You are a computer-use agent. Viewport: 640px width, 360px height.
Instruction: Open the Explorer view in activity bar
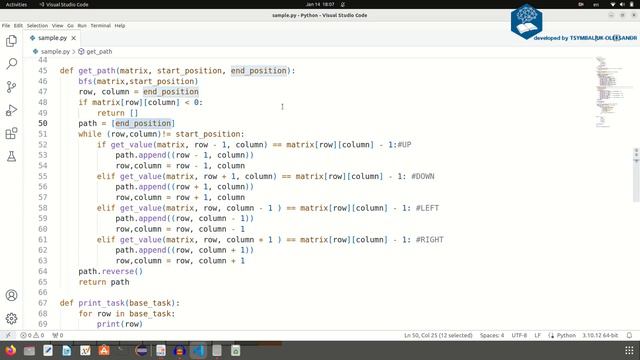point(11,41)
